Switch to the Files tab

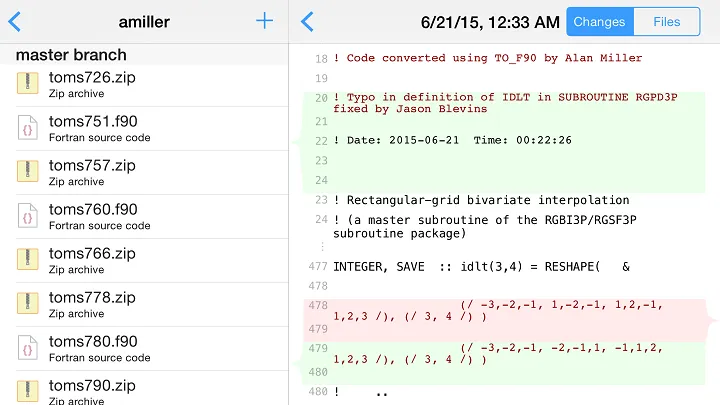[x=666, y=21]
